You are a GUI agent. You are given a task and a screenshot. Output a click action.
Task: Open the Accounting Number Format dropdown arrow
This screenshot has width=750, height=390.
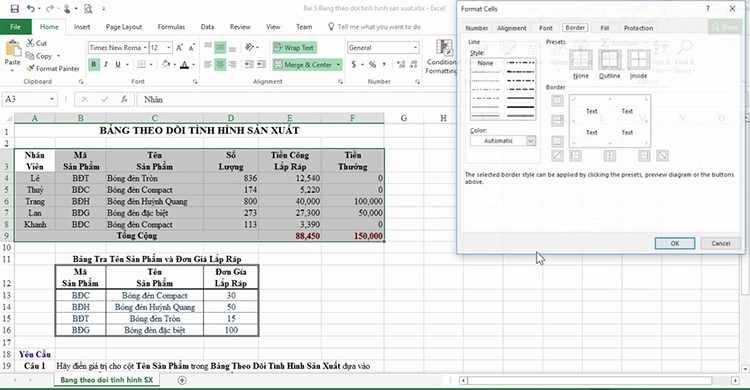(x=362, y=65)
